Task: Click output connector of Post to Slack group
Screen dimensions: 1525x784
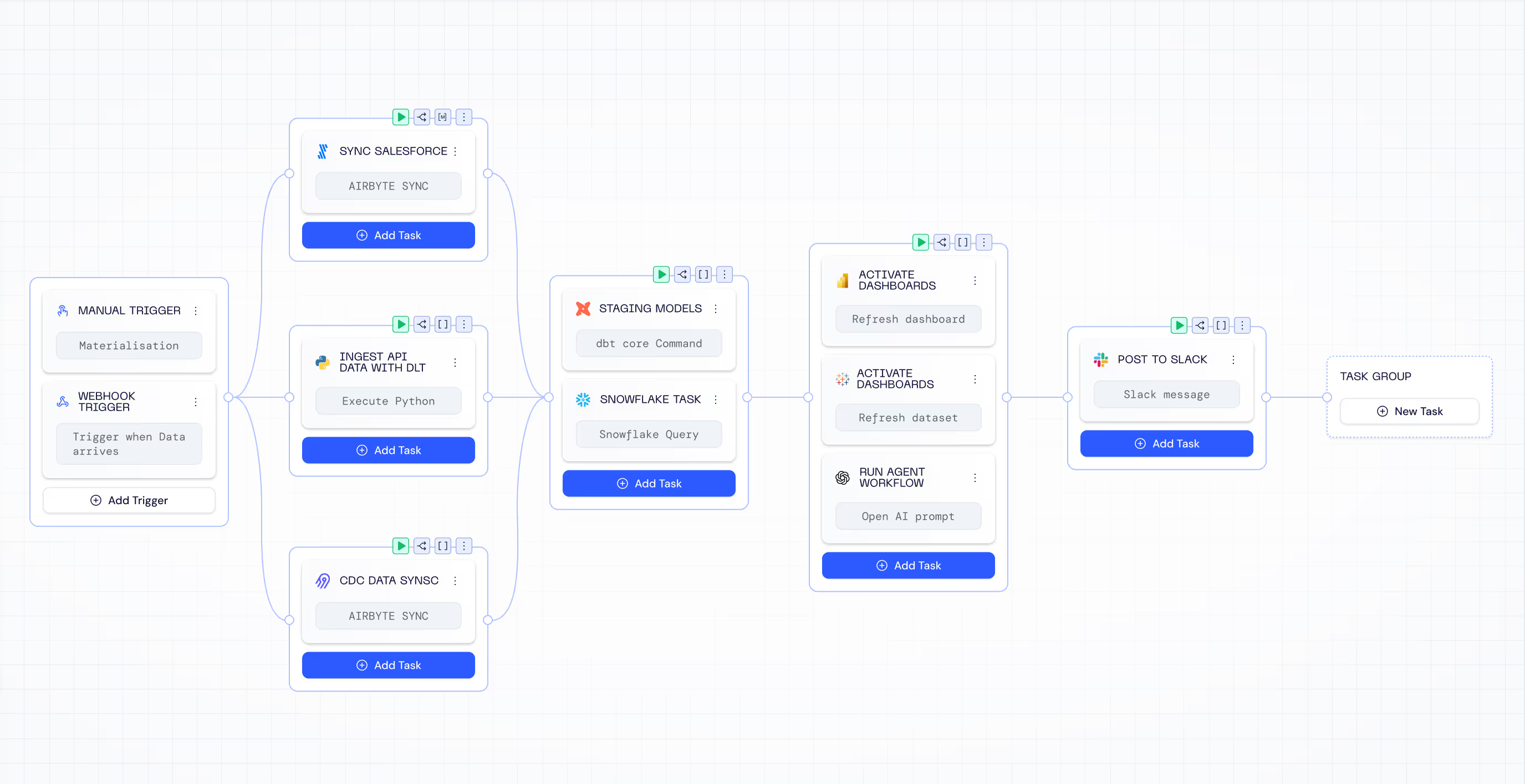Action: pos(1266,398)
